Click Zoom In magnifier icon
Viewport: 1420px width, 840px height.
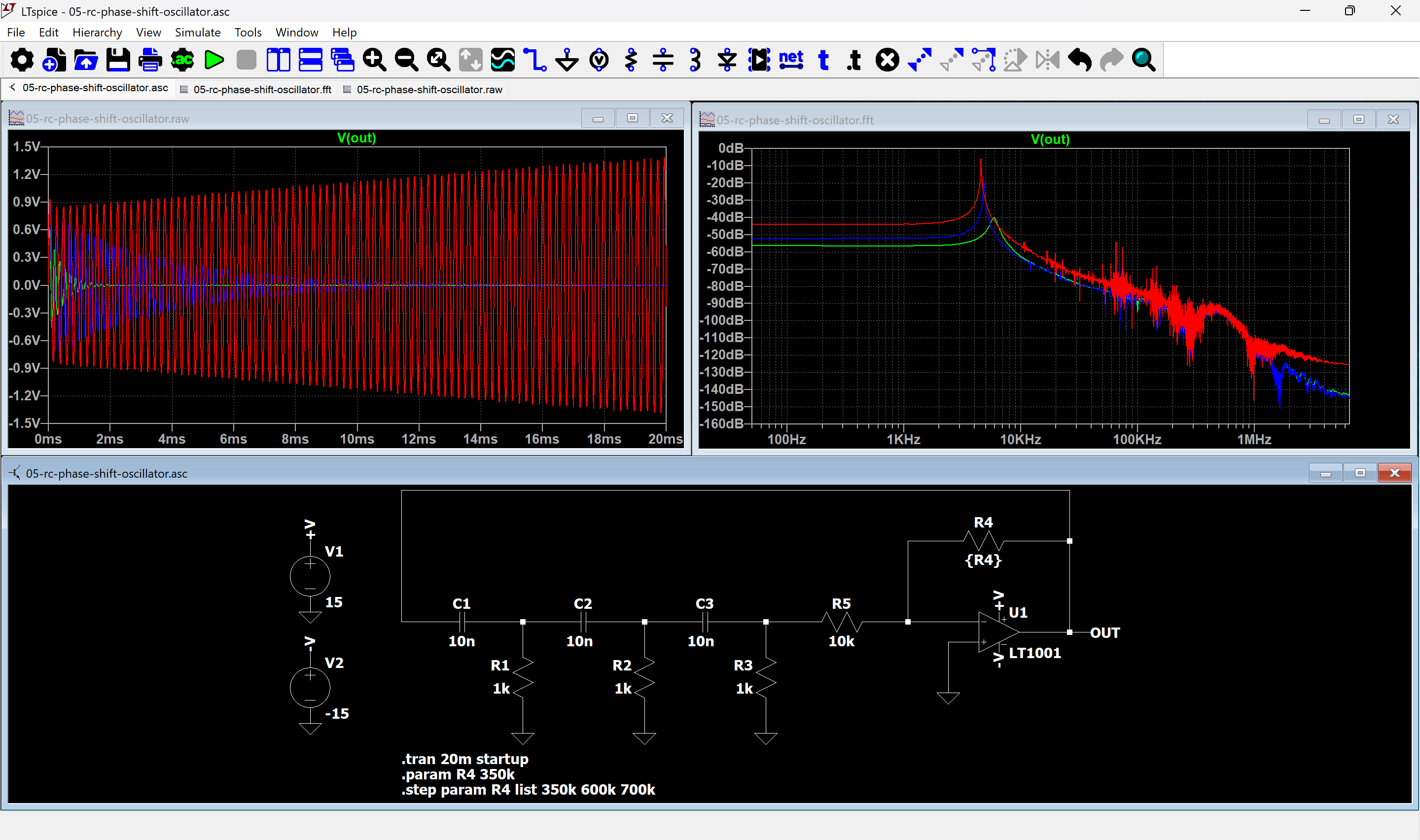[374, 60]
